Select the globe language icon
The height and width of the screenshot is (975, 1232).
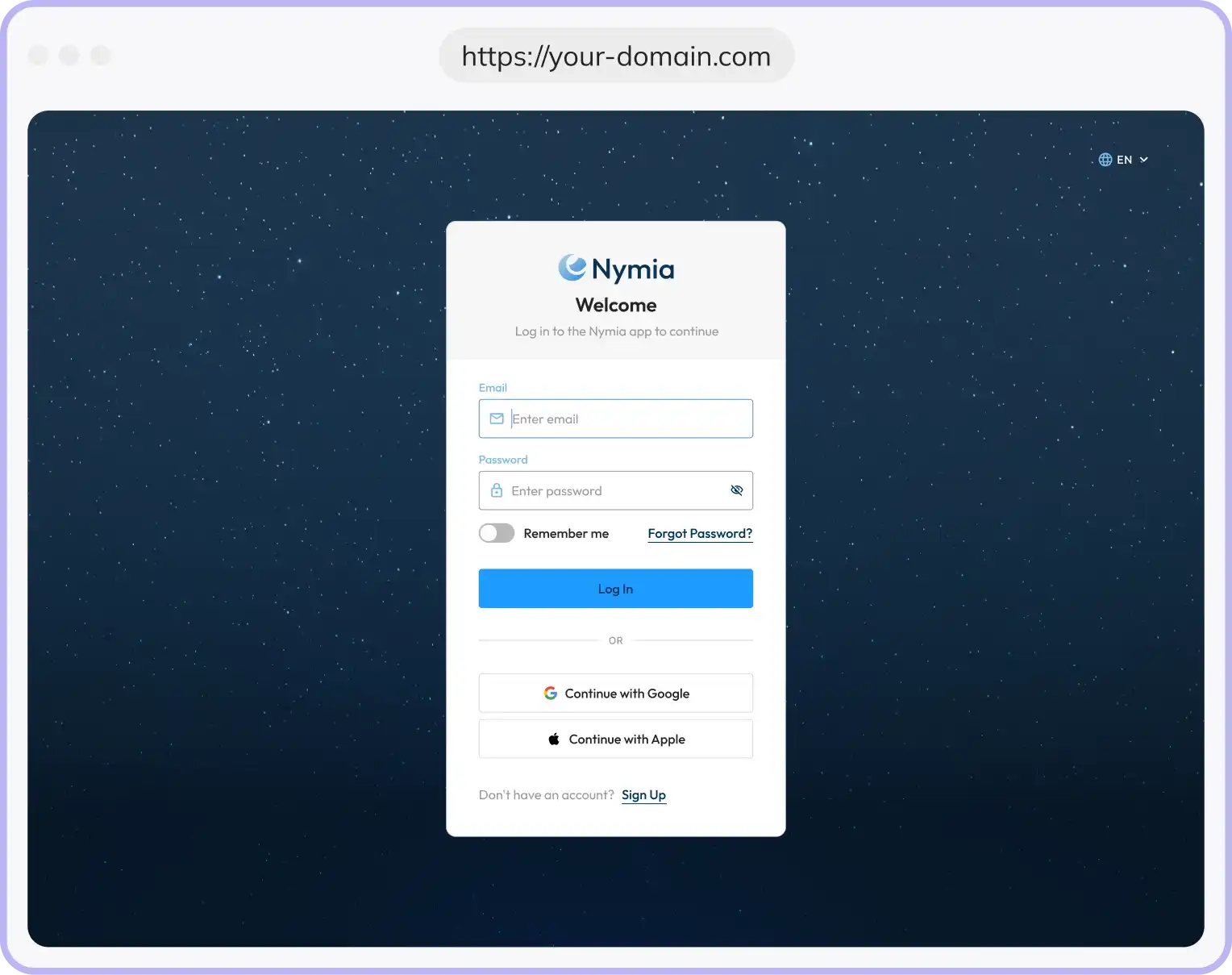[1105, 159]
